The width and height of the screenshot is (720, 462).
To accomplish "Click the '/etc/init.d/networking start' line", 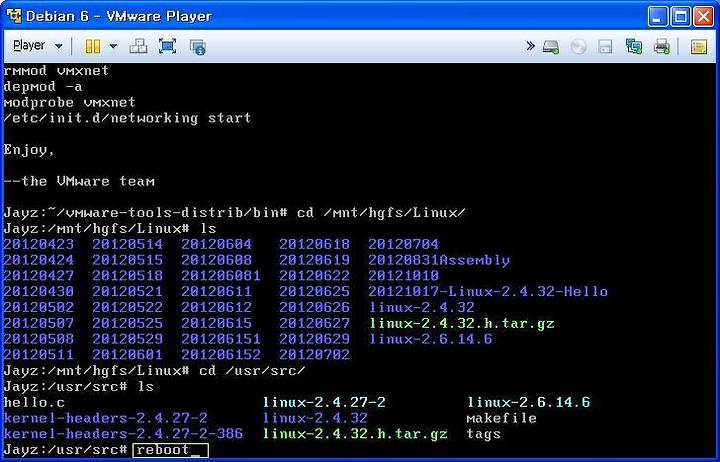I will click(x=127, y=118).
